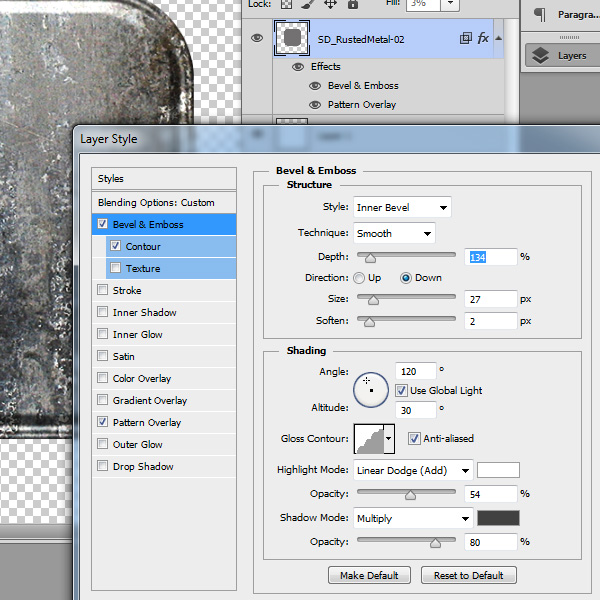Viewport: 600px width, 600px height.
Task: Click highlight Opacity value field showing 54
Action: [491, 494]
